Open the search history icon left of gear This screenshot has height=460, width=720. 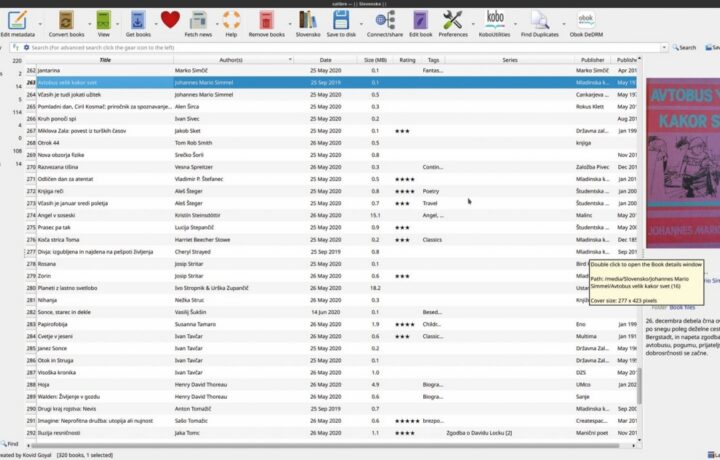(x=16, y=47)
